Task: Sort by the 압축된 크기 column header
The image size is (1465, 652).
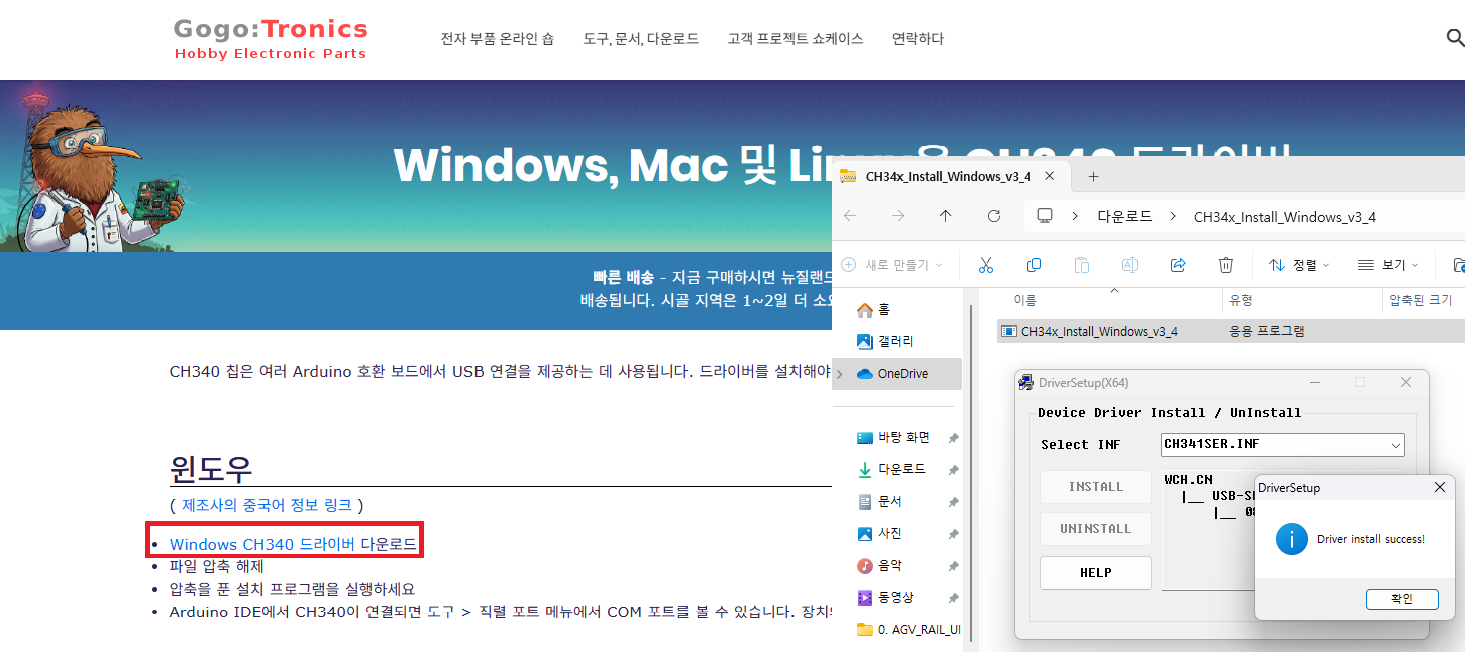Action: click(1421, 300)
